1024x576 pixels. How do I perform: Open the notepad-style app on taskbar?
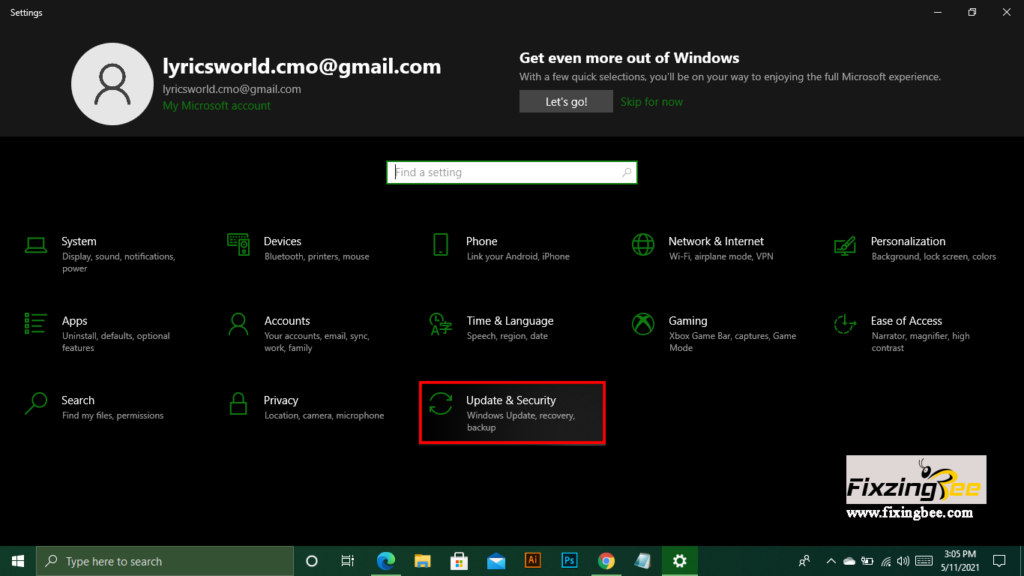coord(643,561)
